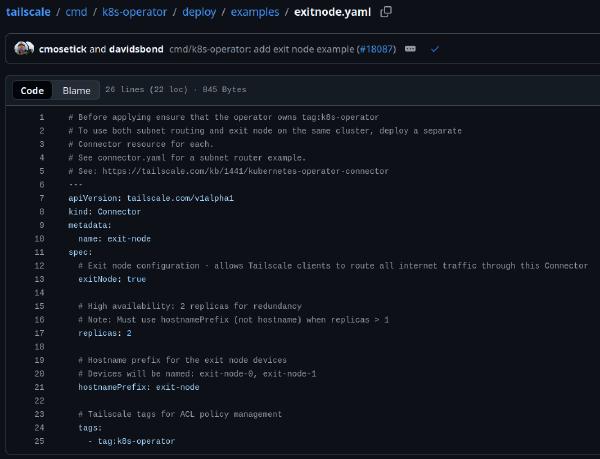Go to the k8s-operator folder breadcrumb
The image size is (600, 459).
[x=134, y=12]
